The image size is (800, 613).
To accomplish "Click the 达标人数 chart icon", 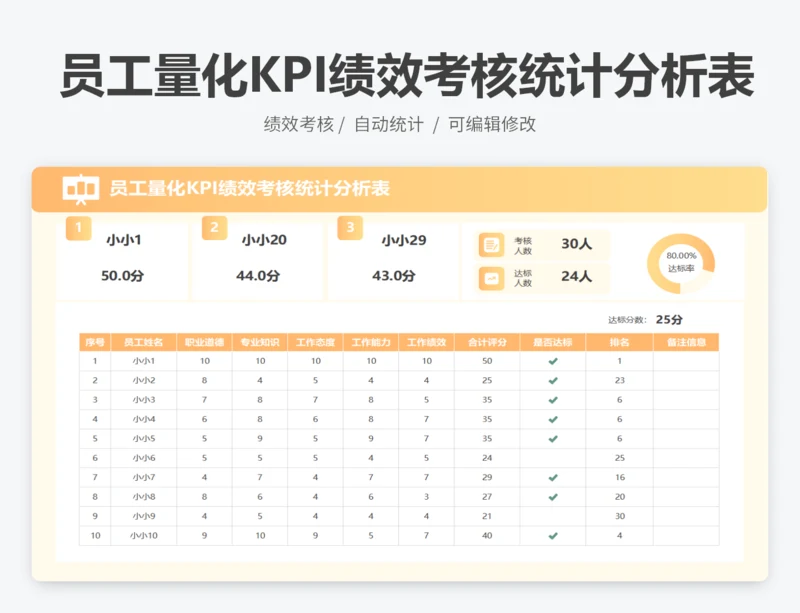I will tap(491, 278).
